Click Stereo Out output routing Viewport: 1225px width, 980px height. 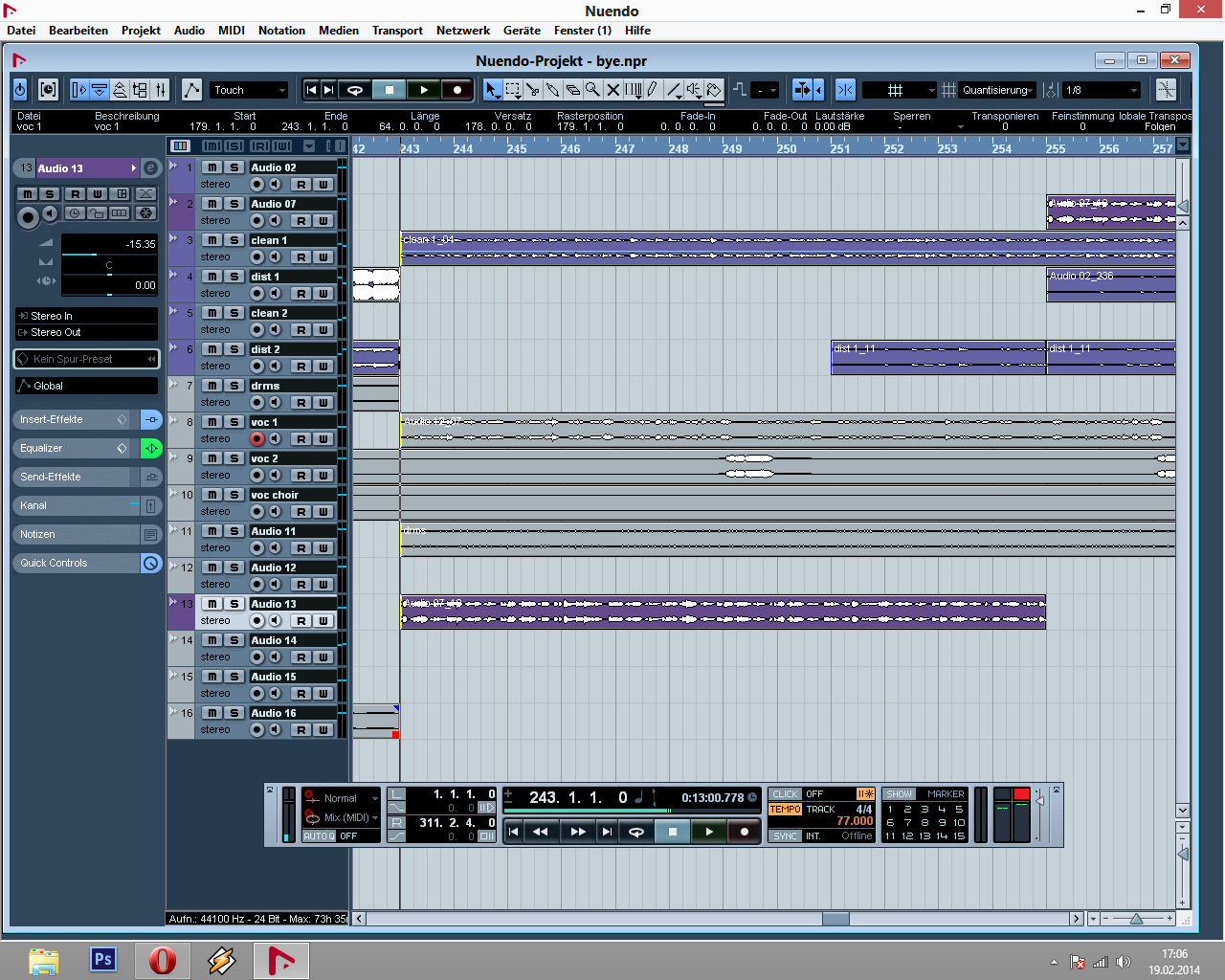[86, 332]
